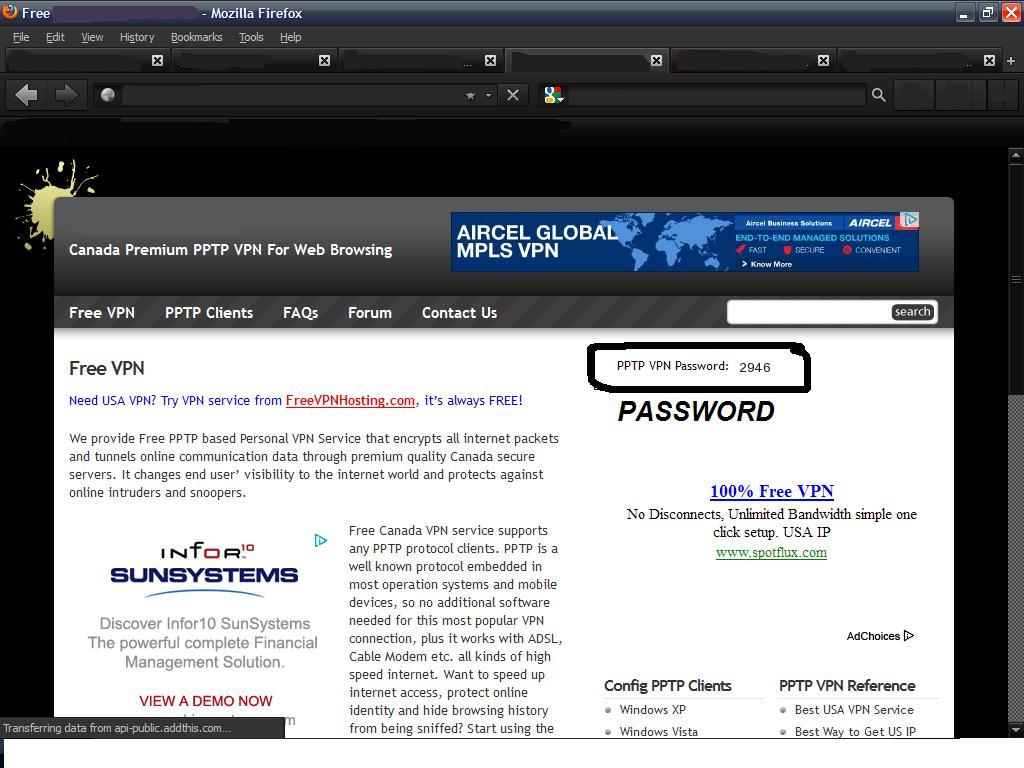Open the Help menu
The height and width of the screenshot is (768, 1024).
291,37
